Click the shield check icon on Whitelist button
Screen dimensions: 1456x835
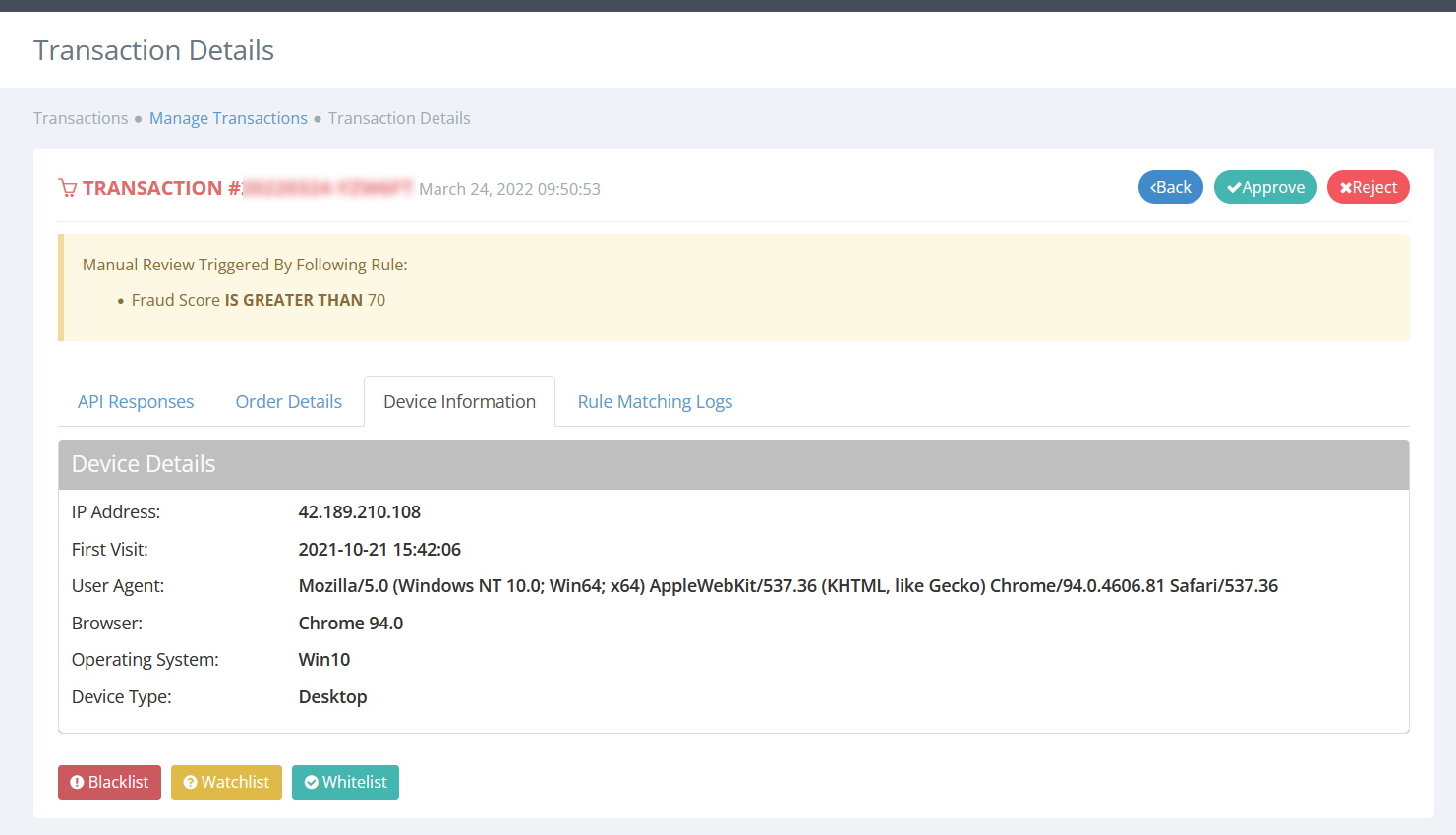click(x=313, y=782)
